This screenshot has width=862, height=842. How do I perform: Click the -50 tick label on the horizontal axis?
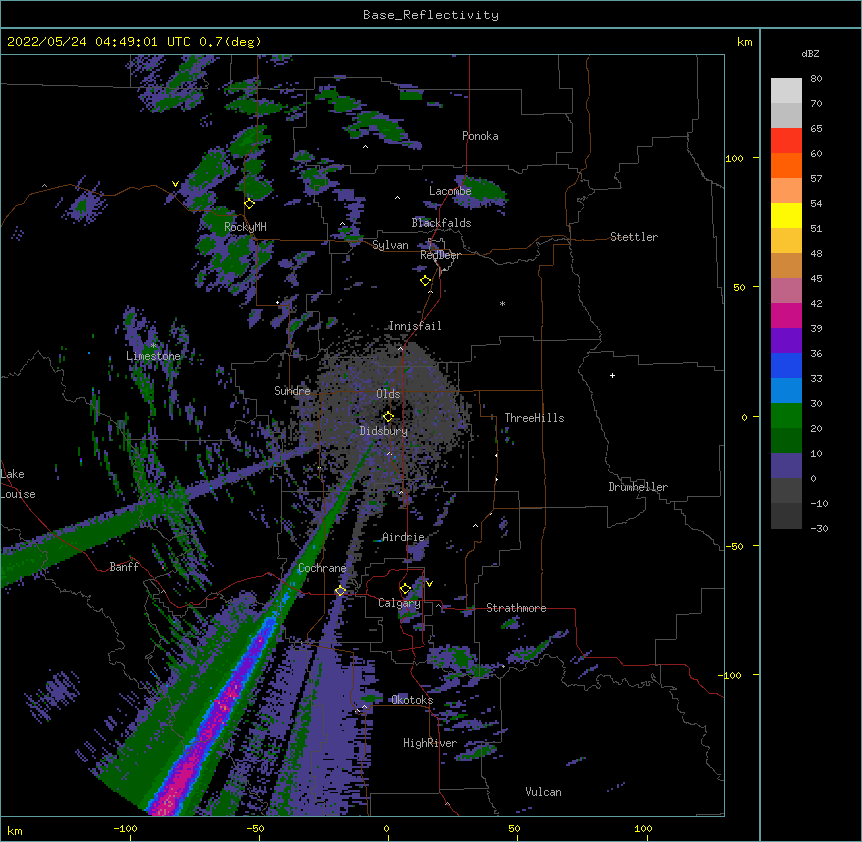point(255,828)
